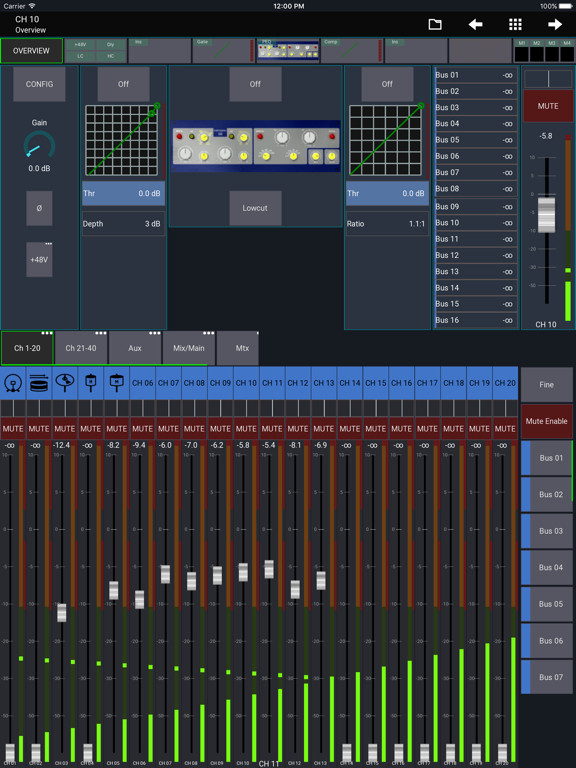The height and width of the screenshot is (768, 576).
Task: Open the Comp thumbnail in top strip
Action: coord(352,51)
